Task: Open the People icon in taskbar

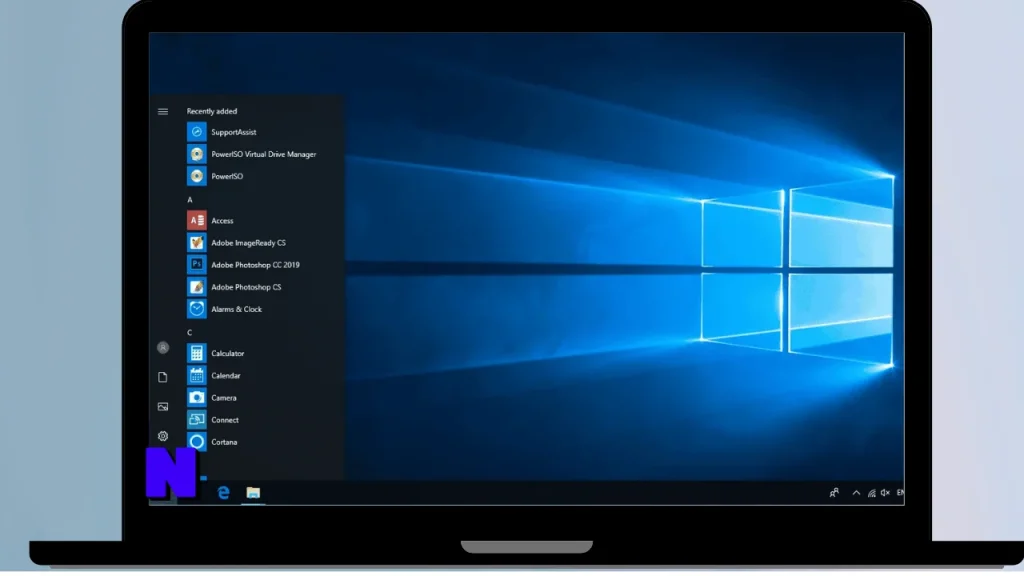Action: click(834, 493)
